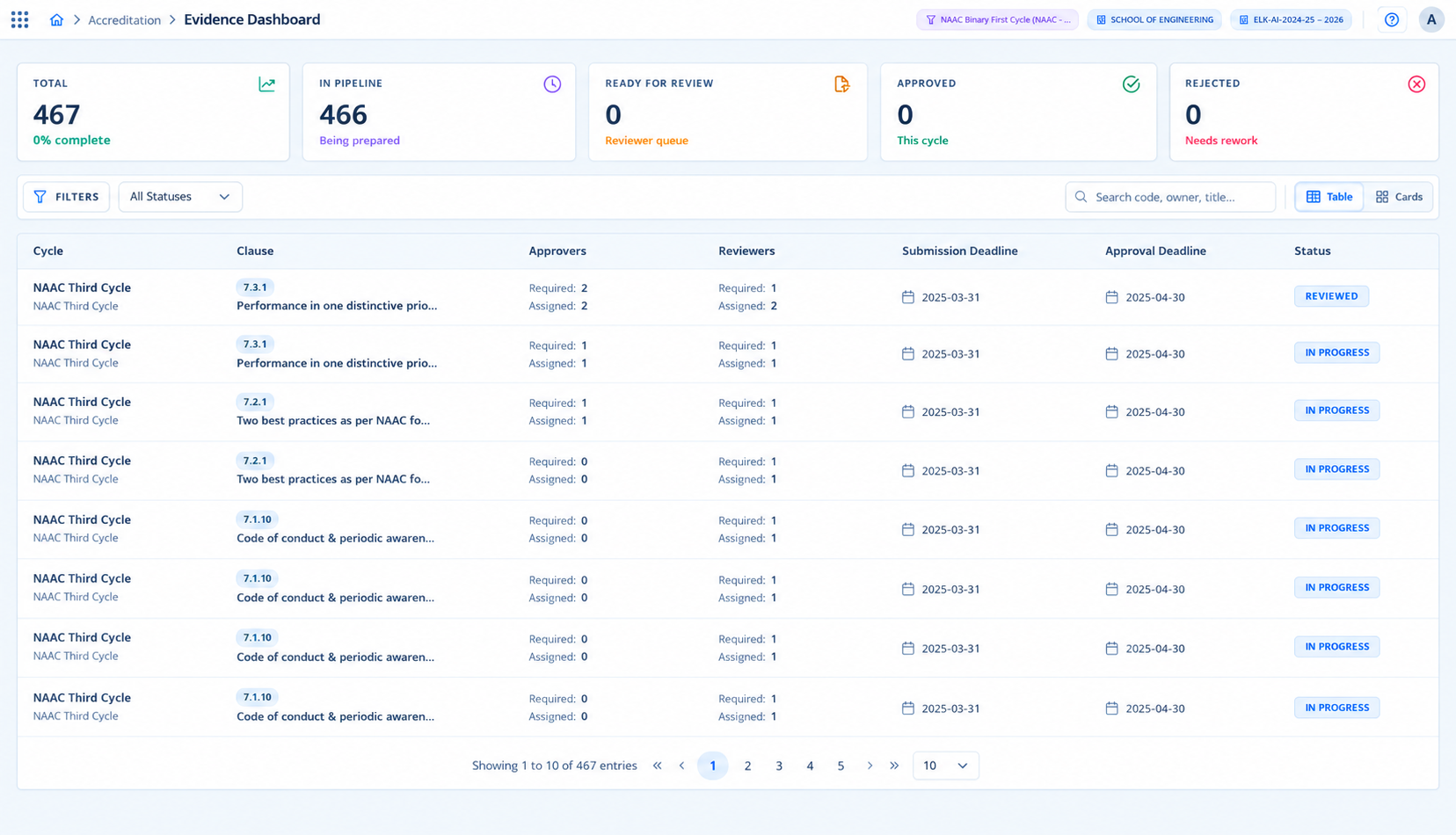Click the trend chart icon on Total card
The height and width of the screenshot is (835, 1456).
(x=266, y=84)
